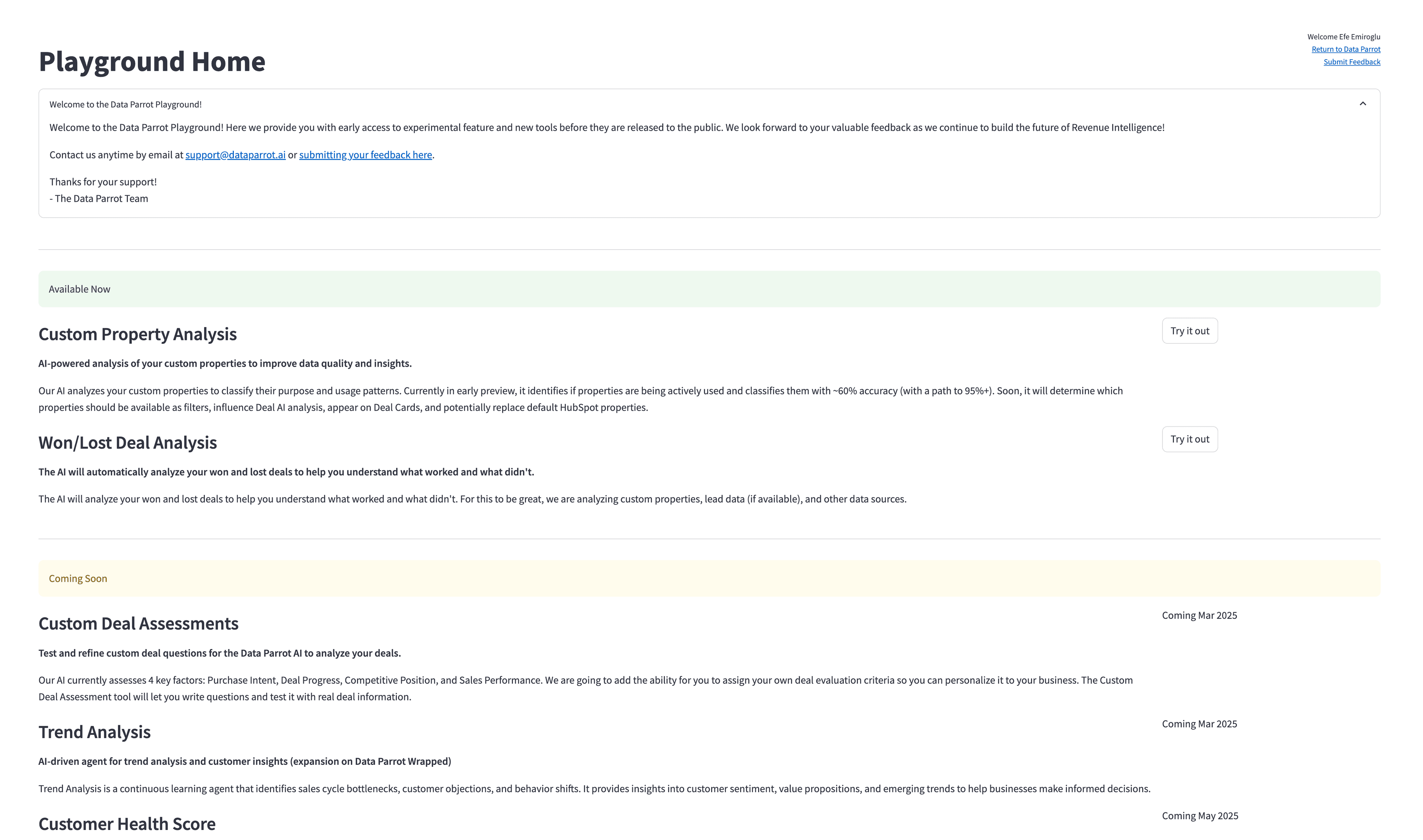Screen dimensions: 1423x840
Task: Click the Coming Soon banner
Action: [x=709, y=578]
